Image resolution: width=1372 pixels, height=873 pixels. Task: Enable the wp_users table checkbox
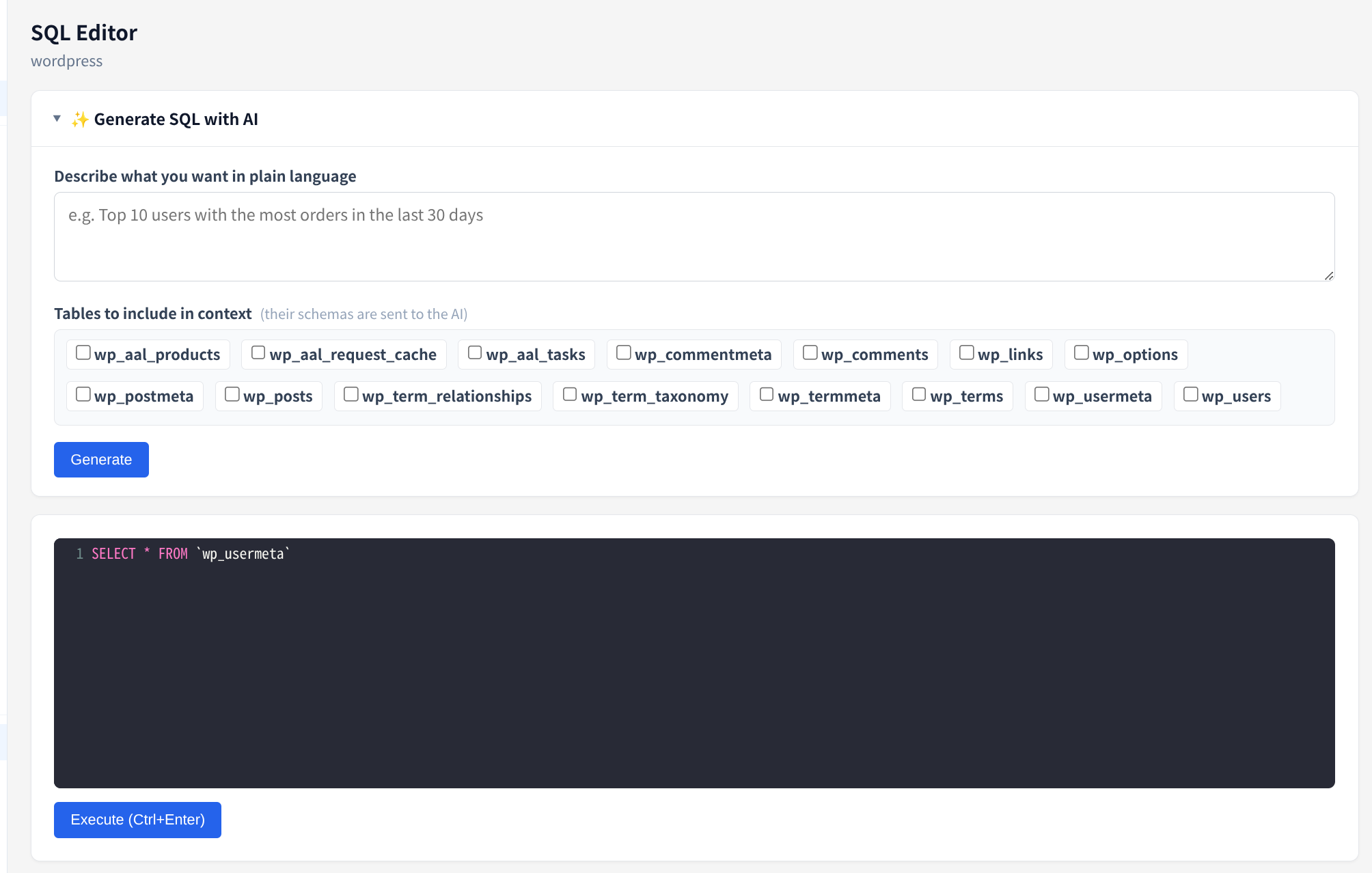click(1190, 393)
